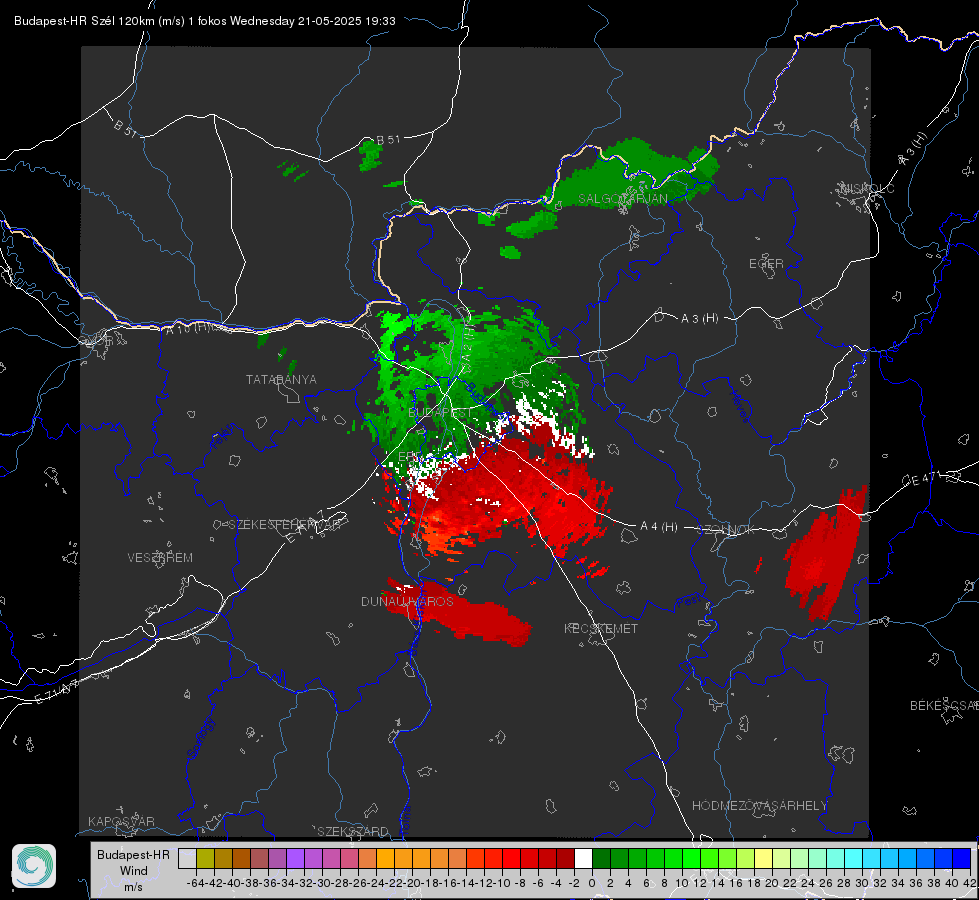Image resolution: width=979 pixels, height=900 pixels.
Task: Select the white zero-velocity swatch in legend
Action: 583,858
